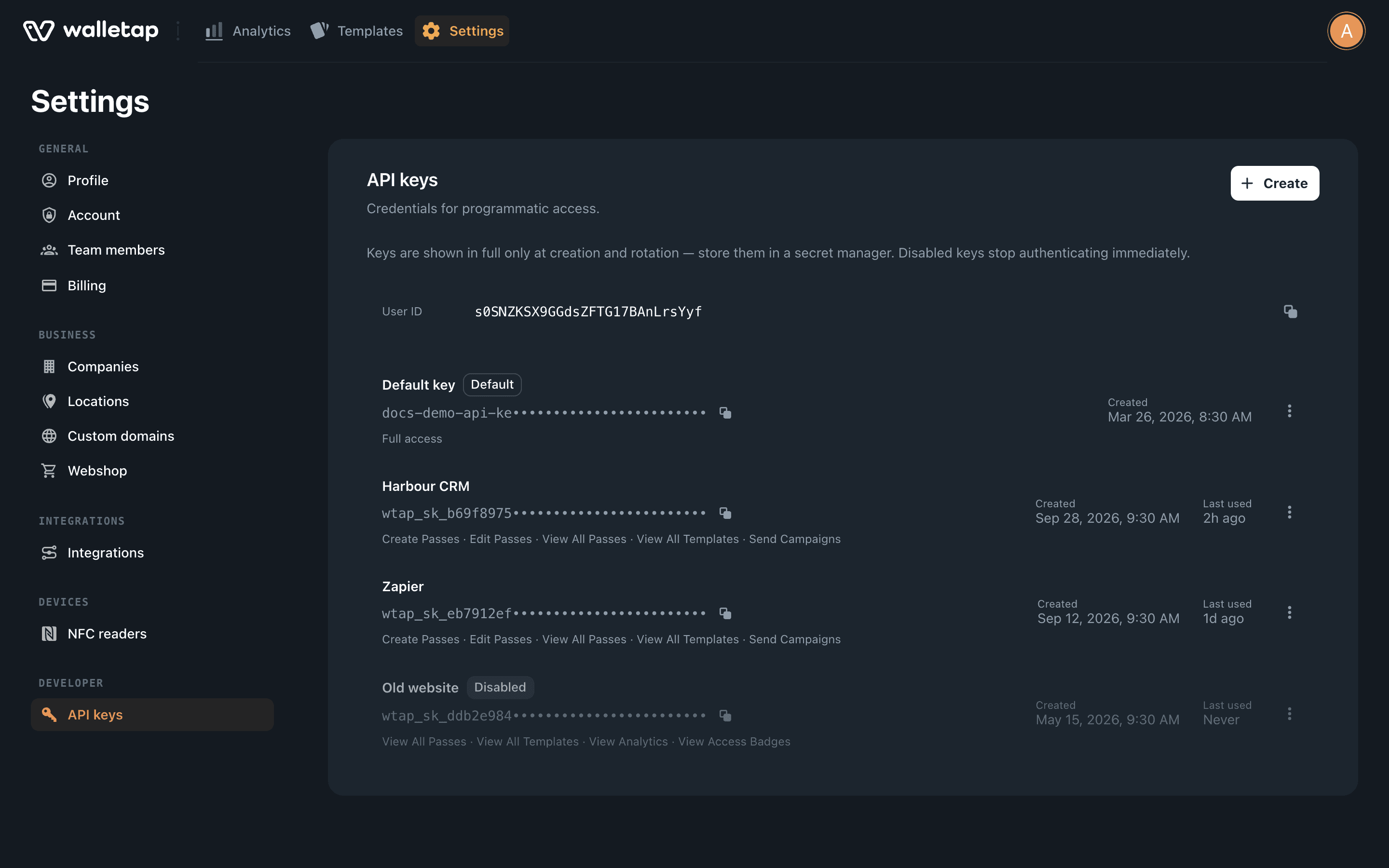Screen dimensions: 1389x868
Task: Click the walletap logo
Action: tap(91, 30)
